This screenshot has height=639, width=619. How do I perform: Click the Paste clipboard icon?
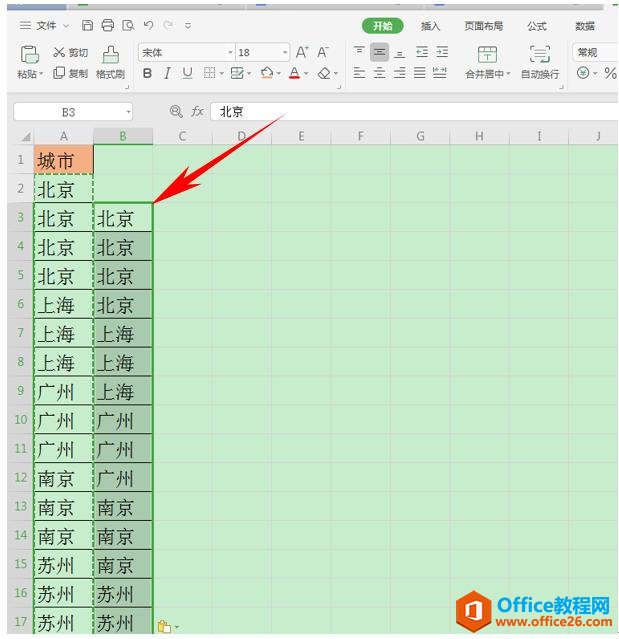click(29, 54)
